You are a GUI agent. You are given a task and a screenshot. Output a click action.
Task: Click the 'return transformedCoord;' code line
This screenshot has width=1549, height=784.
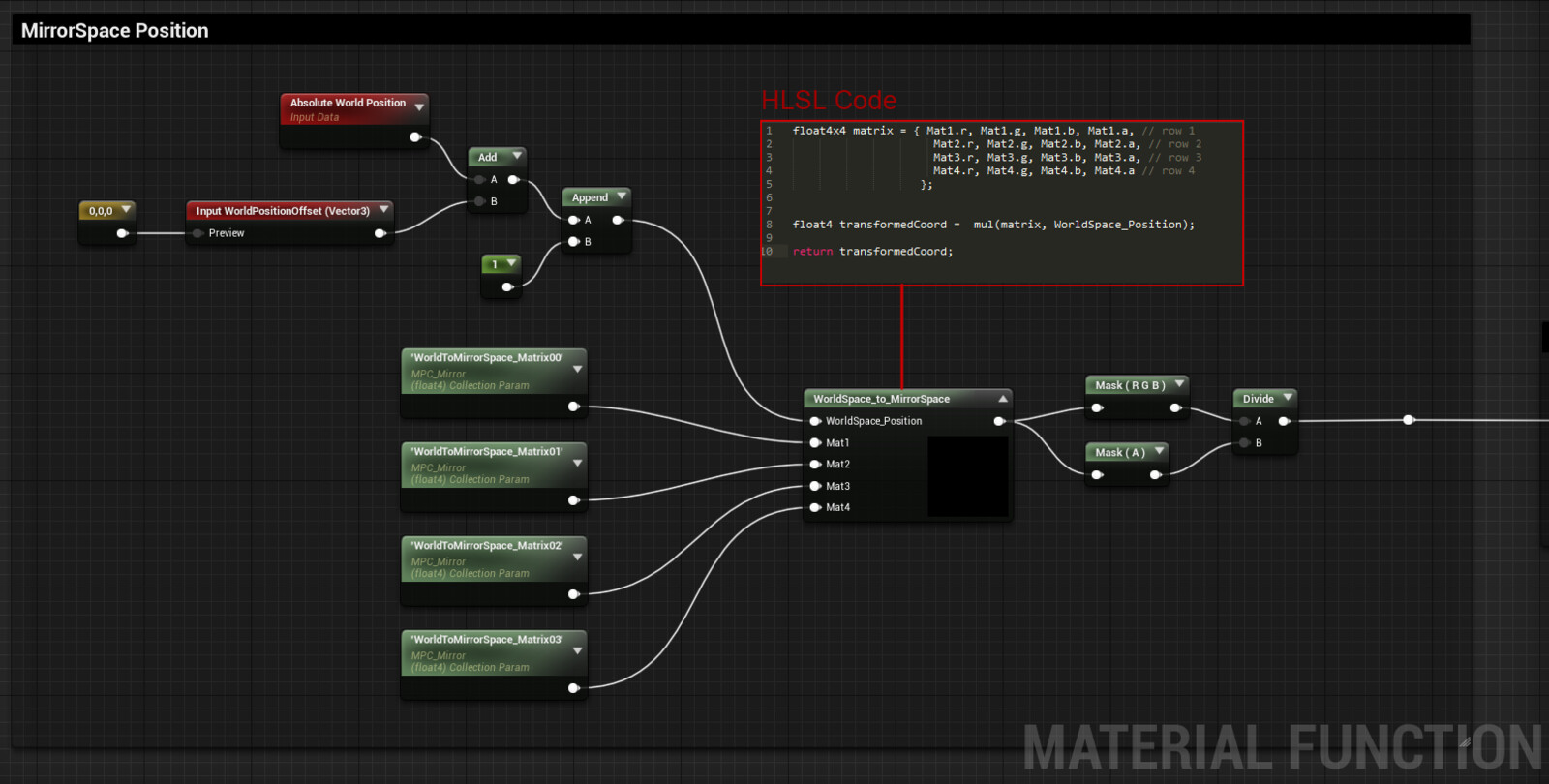(872, 252)
